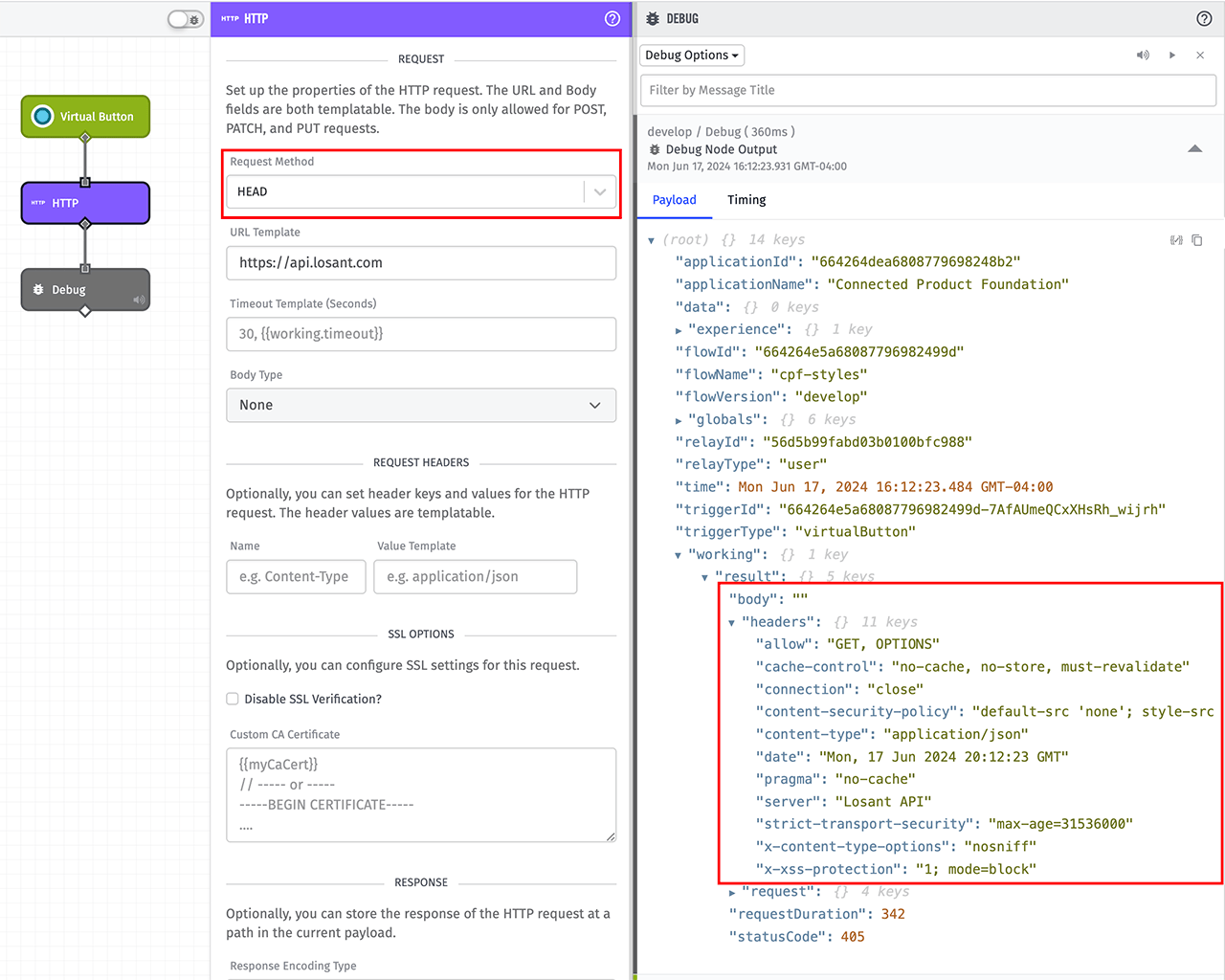
Task: Switch to the Timing tab
Action: [746, 200]
